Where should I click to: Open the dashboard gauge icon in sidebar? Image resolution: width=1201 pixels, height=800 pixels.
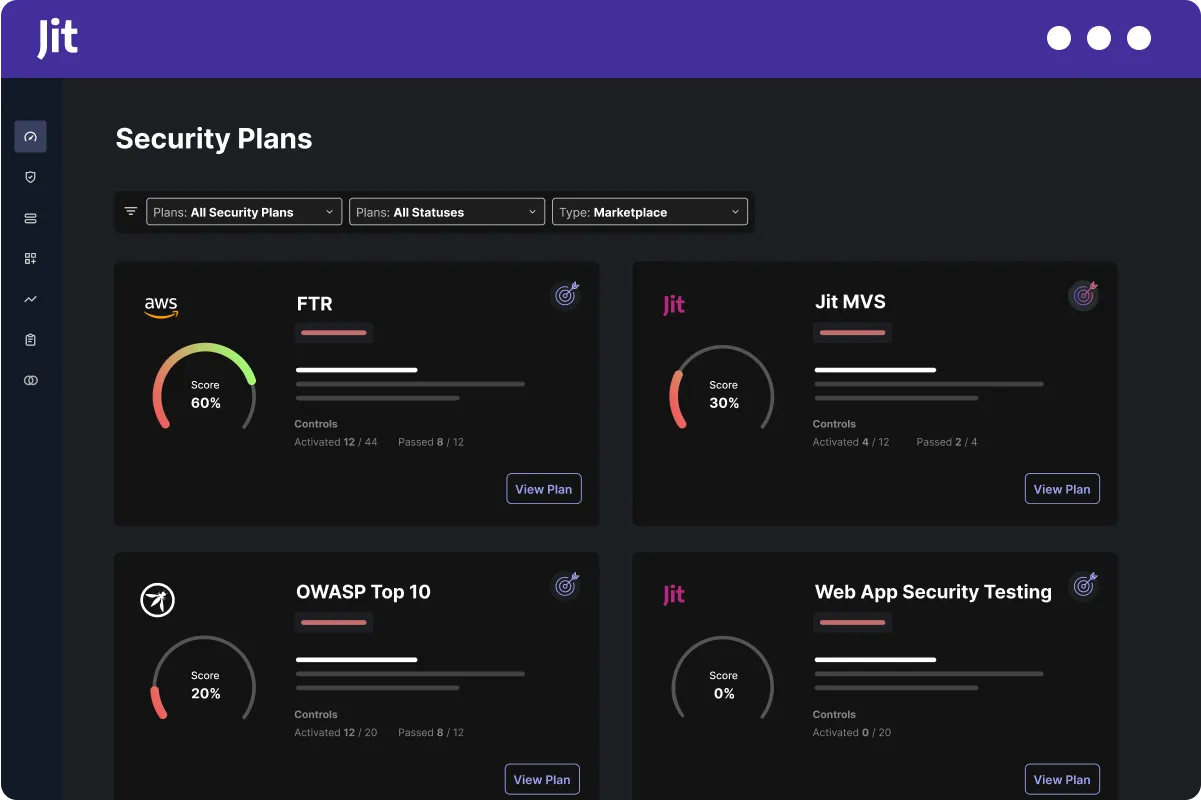[30, 136]
